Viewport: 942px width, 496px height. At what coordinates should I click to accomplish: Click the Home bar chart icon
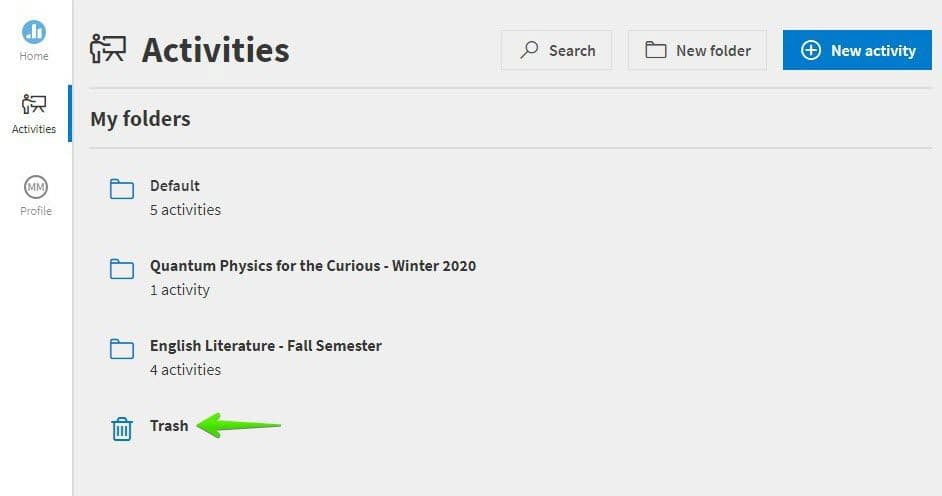pyautogui.click(x=34, y=31)
